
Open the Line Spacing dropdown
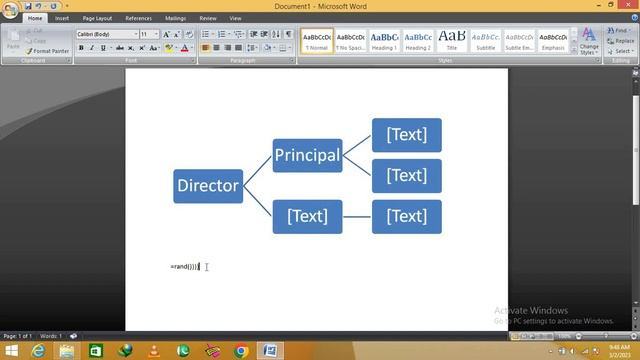click(x=252, y=48)
